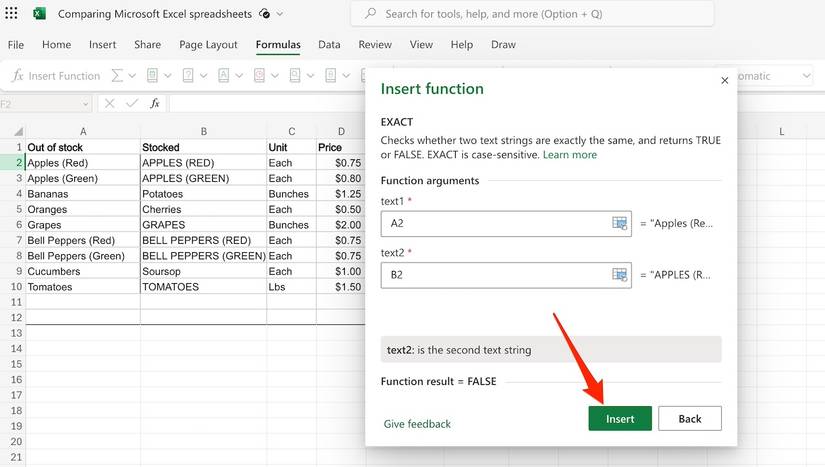Viewport: 825px width, 467px height.
Task: Open the Data tab
Action: point(329,45)
